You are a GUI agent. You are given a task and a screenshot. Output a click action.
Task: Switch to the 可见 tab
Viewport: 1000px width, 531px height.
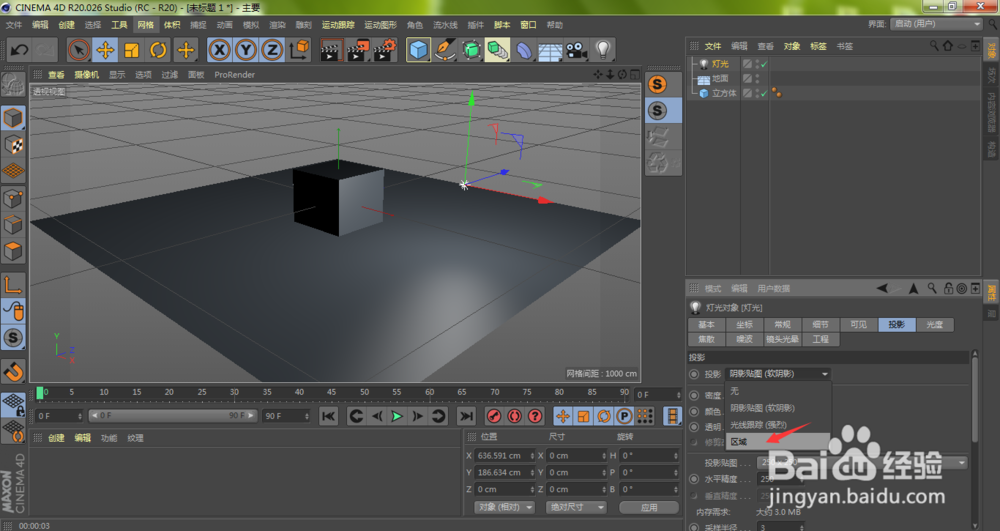click(858, 324)
